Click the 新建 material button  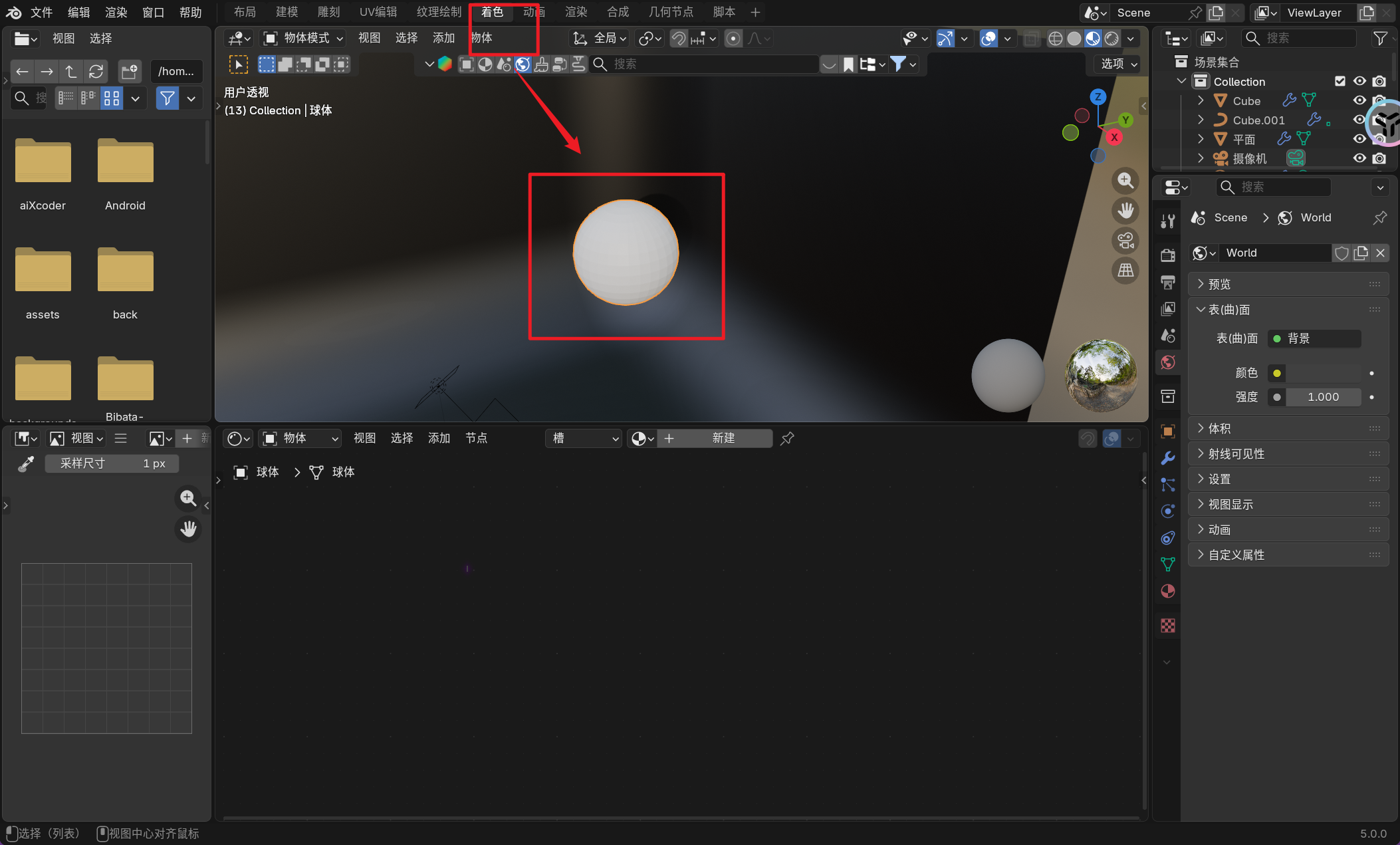tap(723, 438)
